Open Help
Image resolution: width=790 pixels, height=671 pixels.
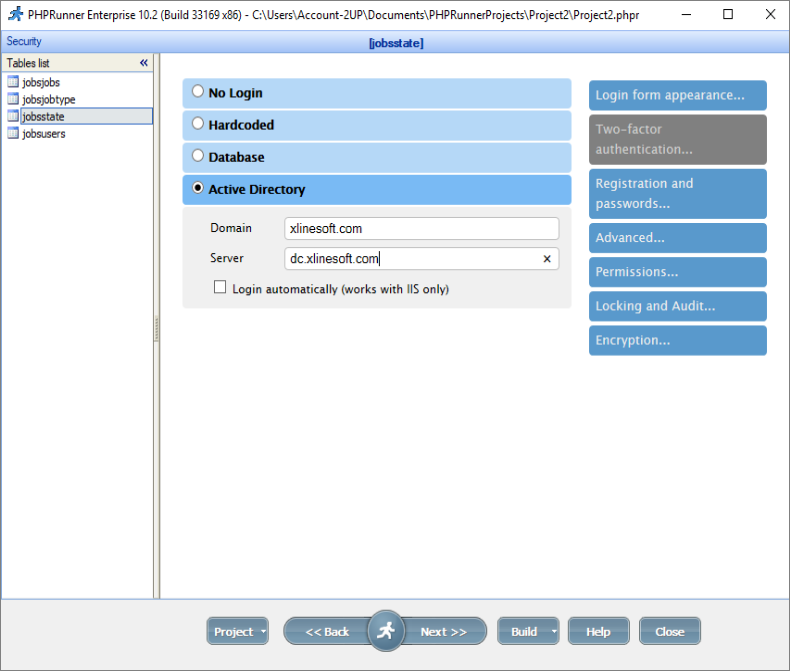click(599, 631)
